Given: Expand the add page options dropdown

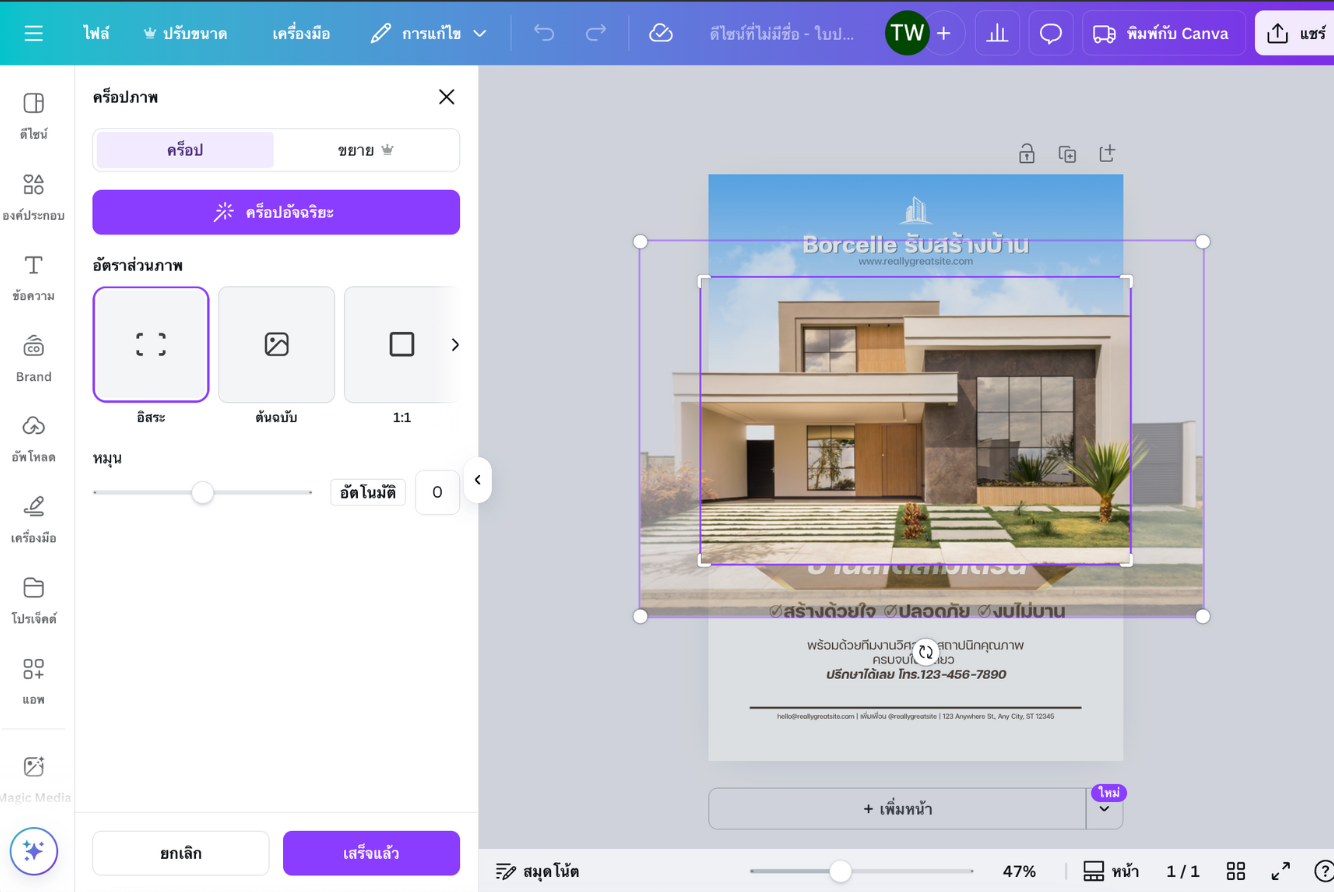Looking at the screenshot, I should (1105, 809).
